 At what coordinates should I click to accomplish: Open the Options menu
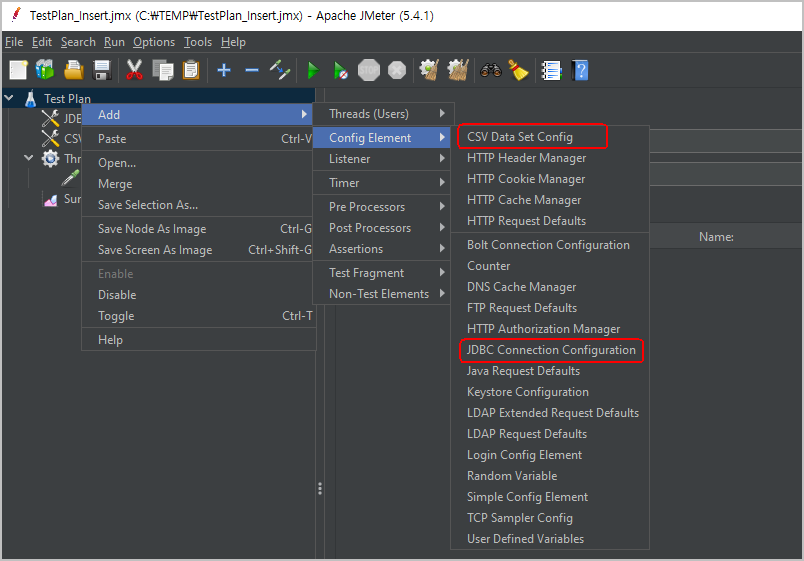[x=154, y=42]
